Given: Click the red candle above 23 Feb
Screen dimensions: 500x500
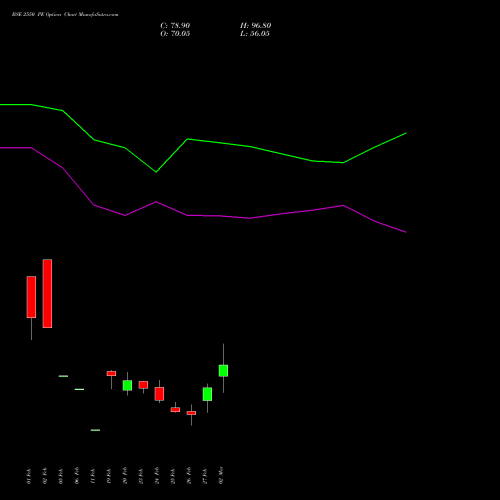Looking at the screenshot, I should coord(143,385).
